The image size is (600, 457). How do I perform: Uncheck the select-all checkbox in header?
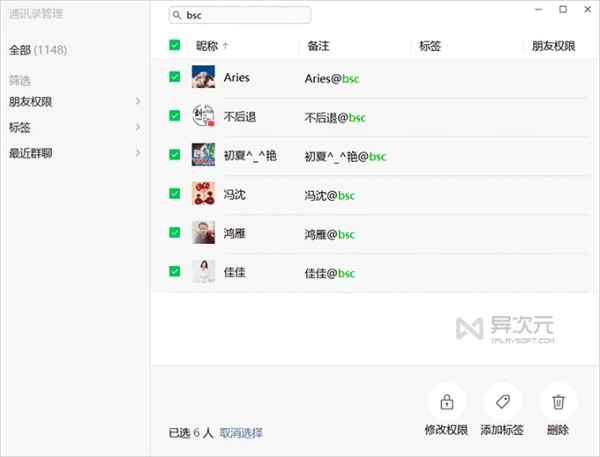coord(174,45)
